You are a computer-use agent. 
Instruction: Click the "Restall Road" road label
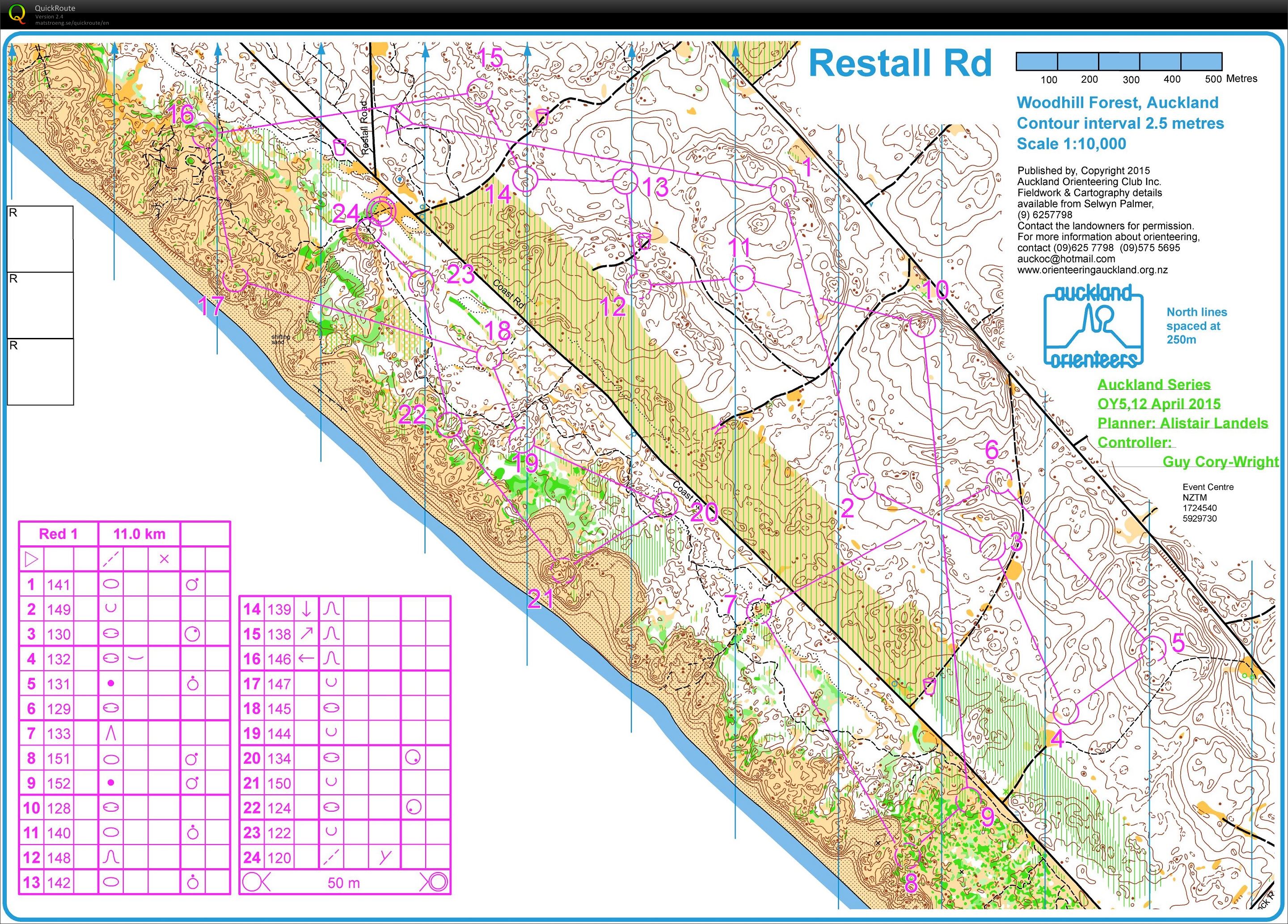tap(365, 128)
